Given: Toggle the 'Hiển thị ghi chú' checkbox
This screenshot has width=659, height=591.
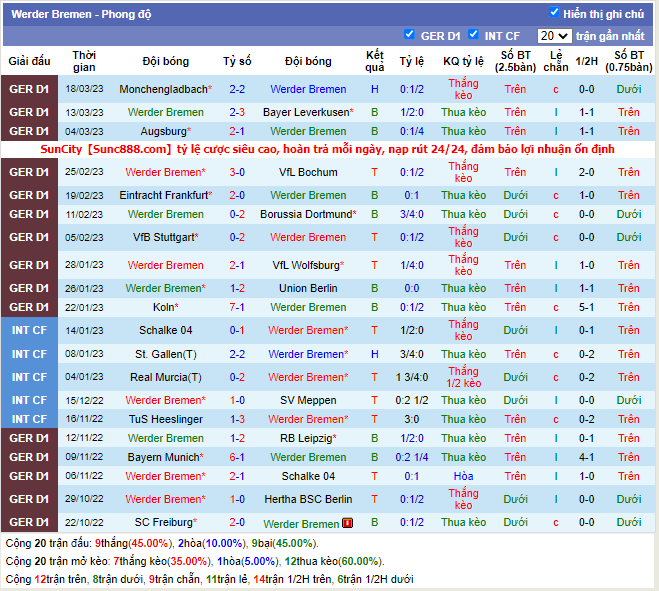Looking at the screenshot, I should [555, 13].
